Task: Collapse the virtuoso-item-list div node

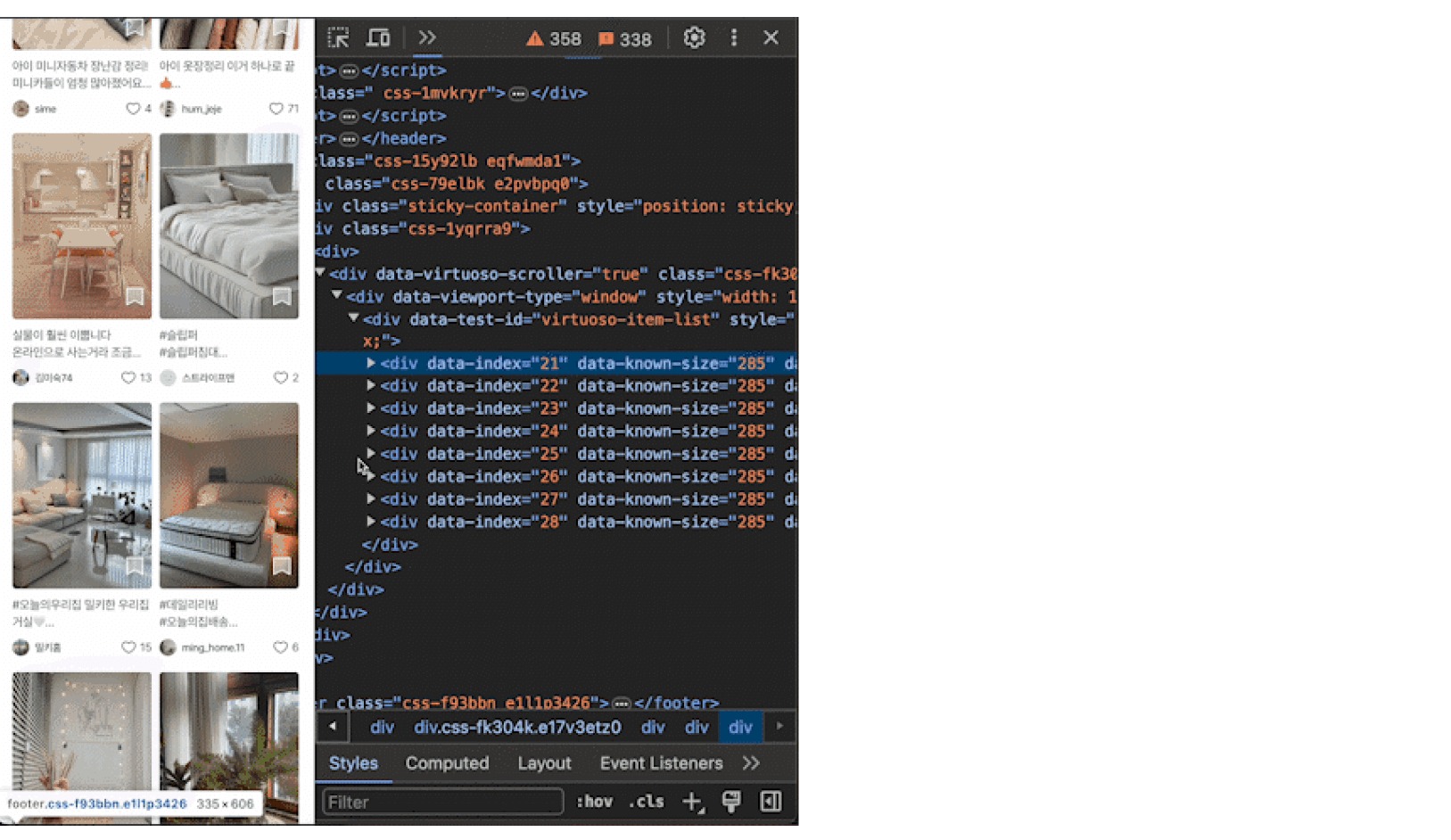Action: (354, 317)
